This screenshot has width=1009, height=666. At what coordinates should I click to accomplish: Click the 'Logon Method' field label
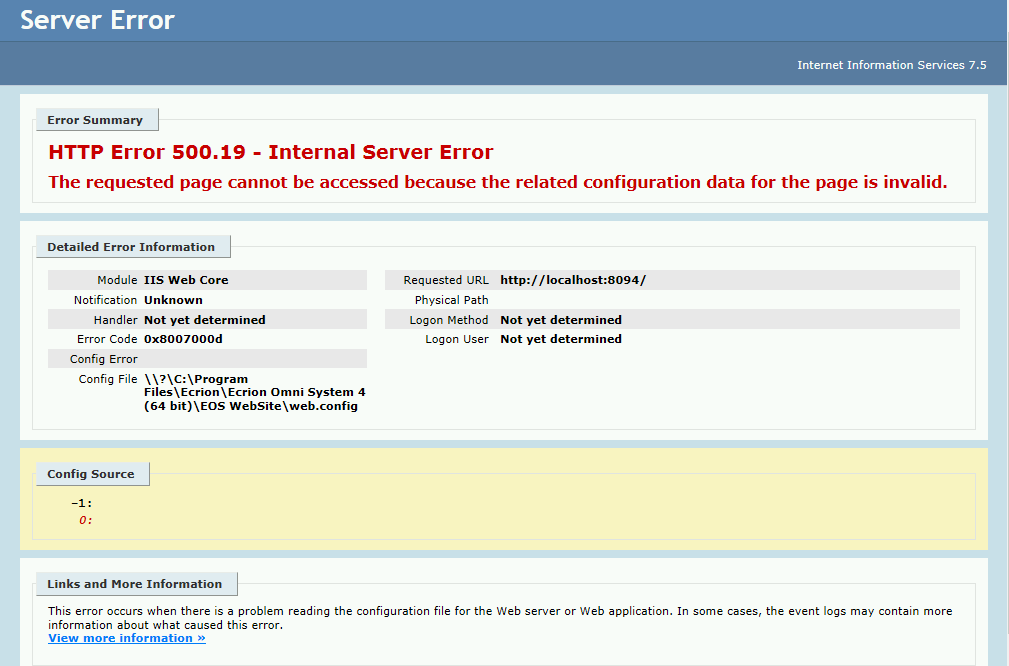coord(449,320)
